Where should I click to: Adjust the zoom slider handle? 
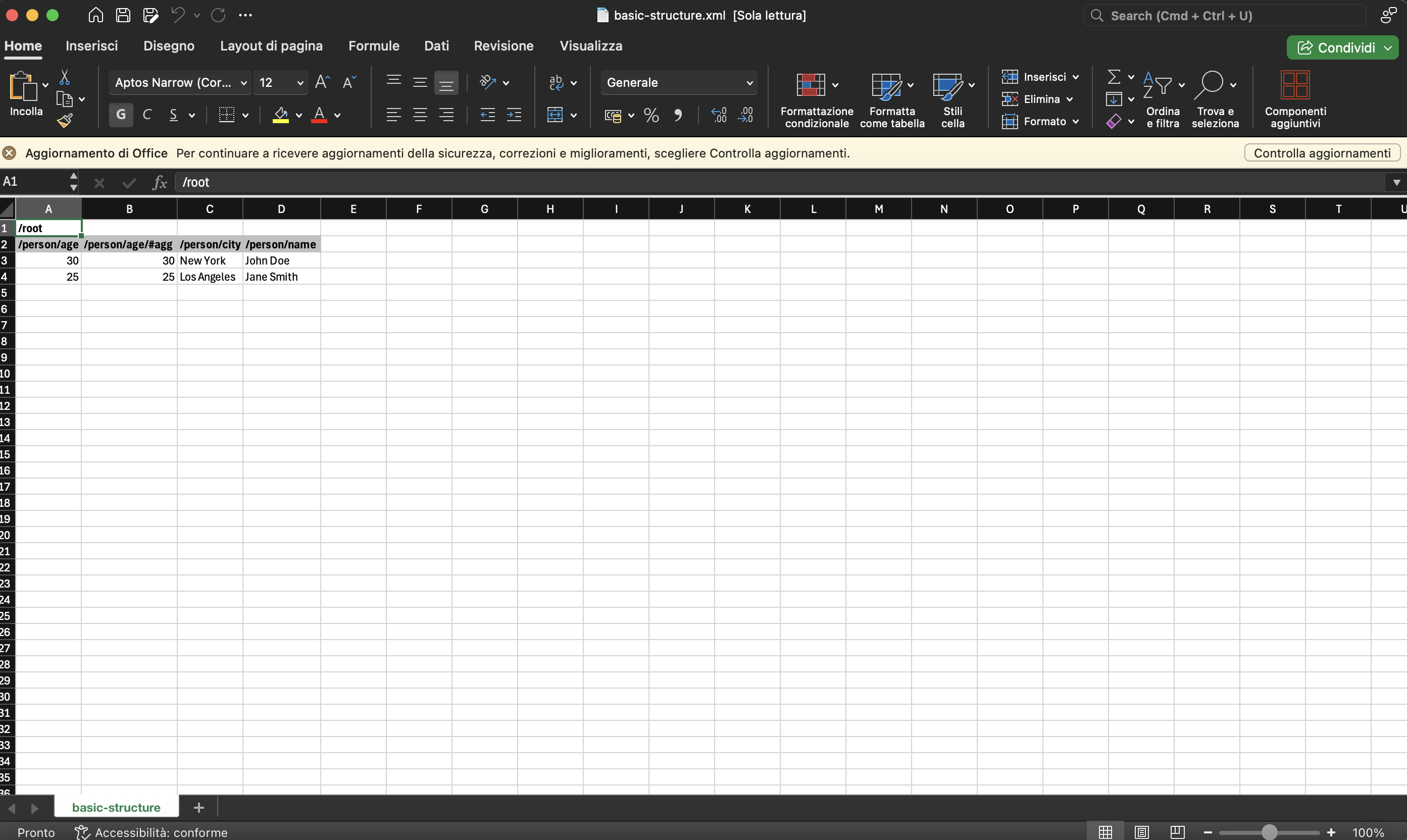pos(1270,832)
